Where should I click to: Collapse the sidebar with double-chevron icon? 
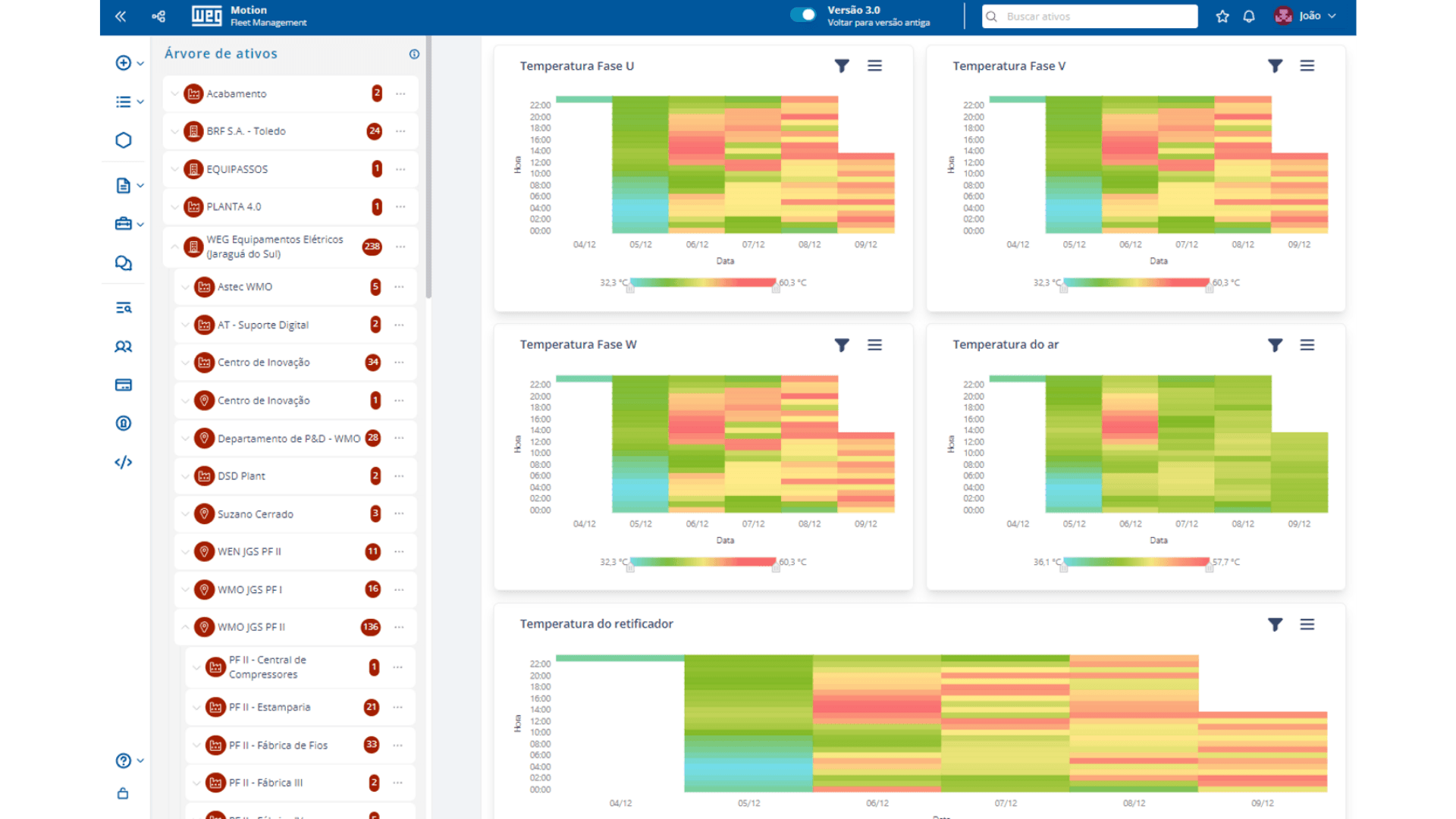121,16
